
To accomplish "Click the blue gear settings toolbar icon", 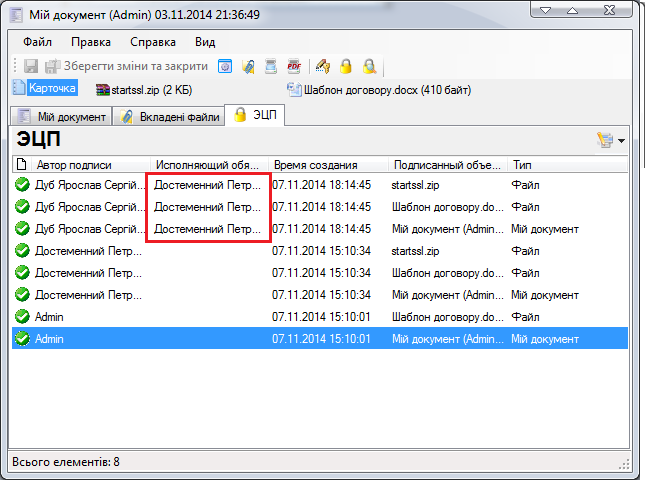I will pyautogui.click(x=225, y=66).
